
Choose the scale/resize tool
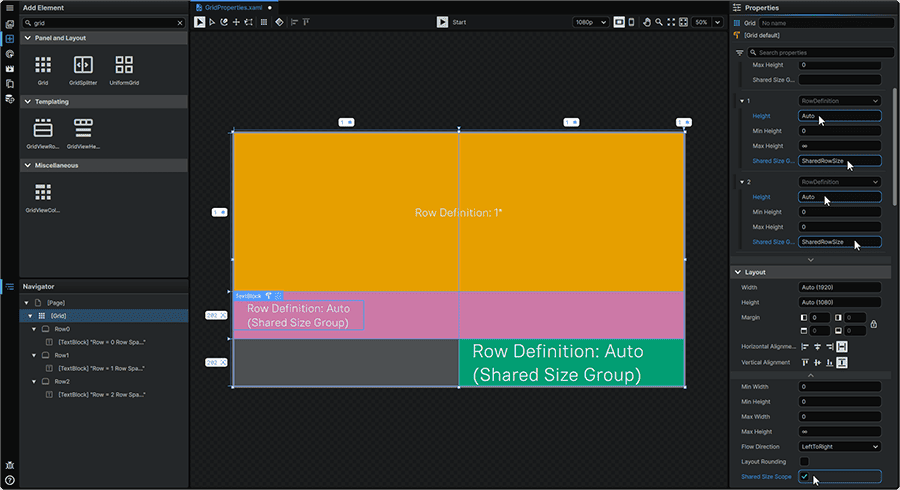pyautogui.click(x=249, y=22)
